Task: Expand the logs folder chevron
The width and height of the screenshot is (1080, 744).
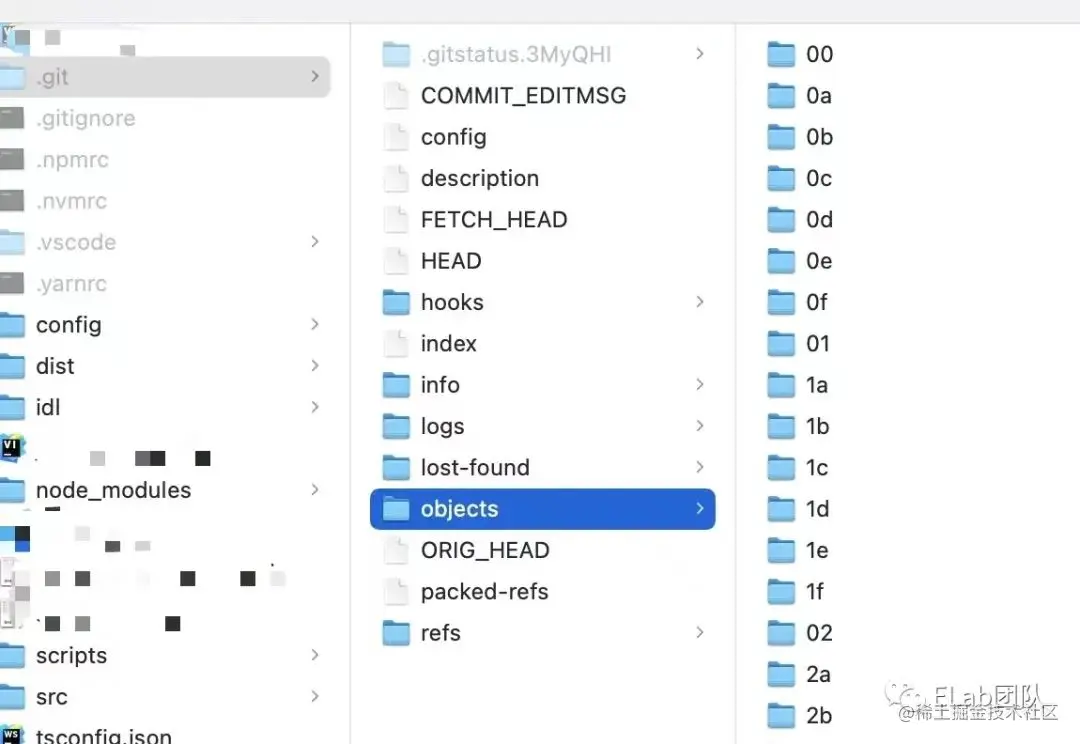Action: point(700,426)
